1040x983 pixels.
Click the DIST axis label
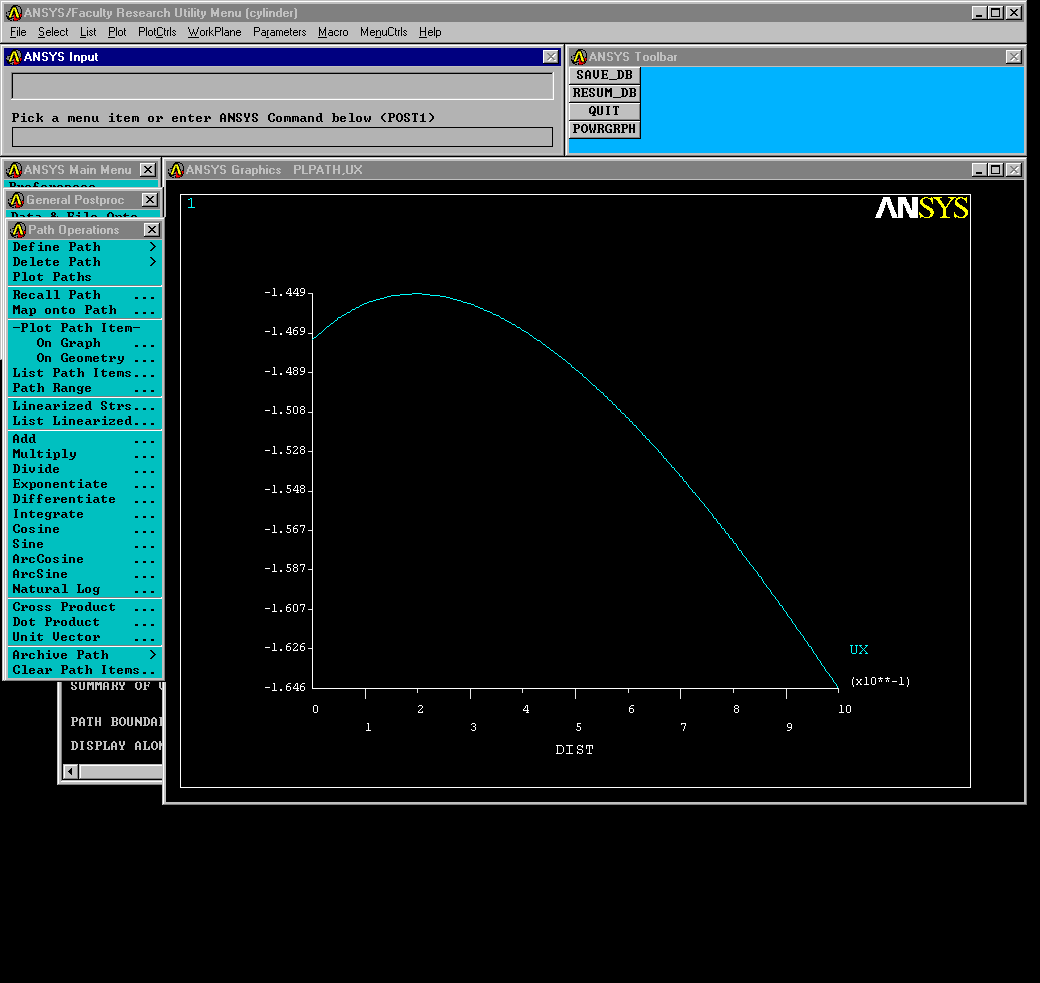tap(574, 750)
